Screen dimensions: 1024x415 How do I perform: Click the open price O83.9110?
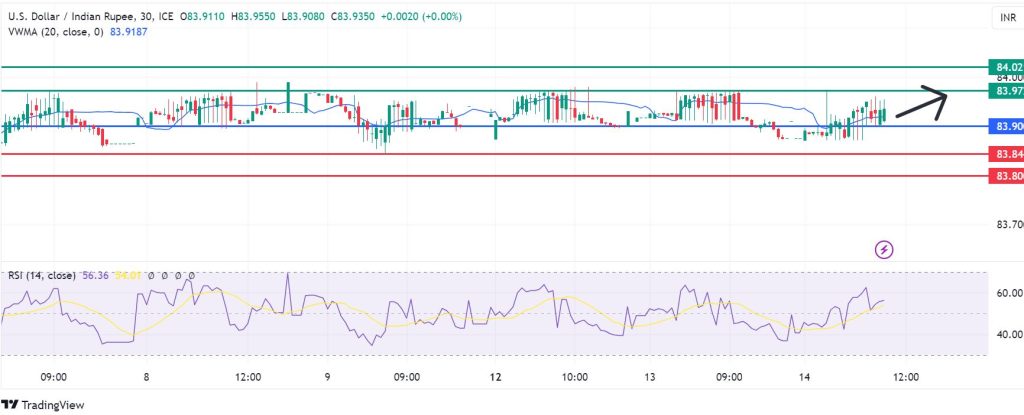(x=203, y=16)
